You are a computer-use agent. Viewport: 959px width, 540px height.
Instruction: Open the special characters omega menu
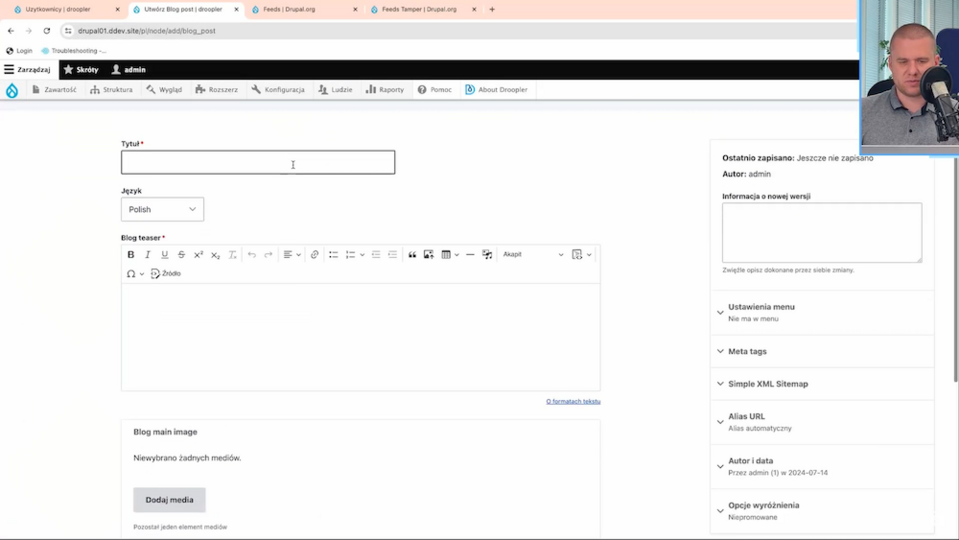(x=135, y=273)
